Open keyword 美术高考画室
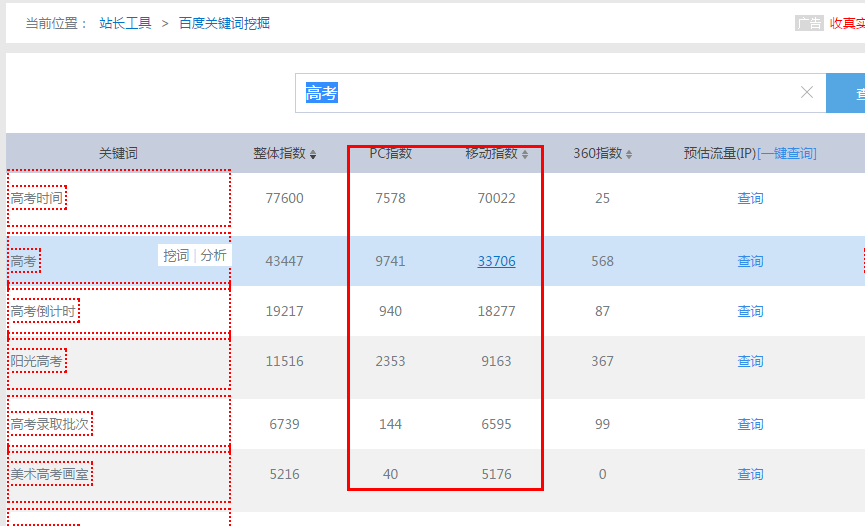Screen dimensions: 865x526 (x=50, y=475)
